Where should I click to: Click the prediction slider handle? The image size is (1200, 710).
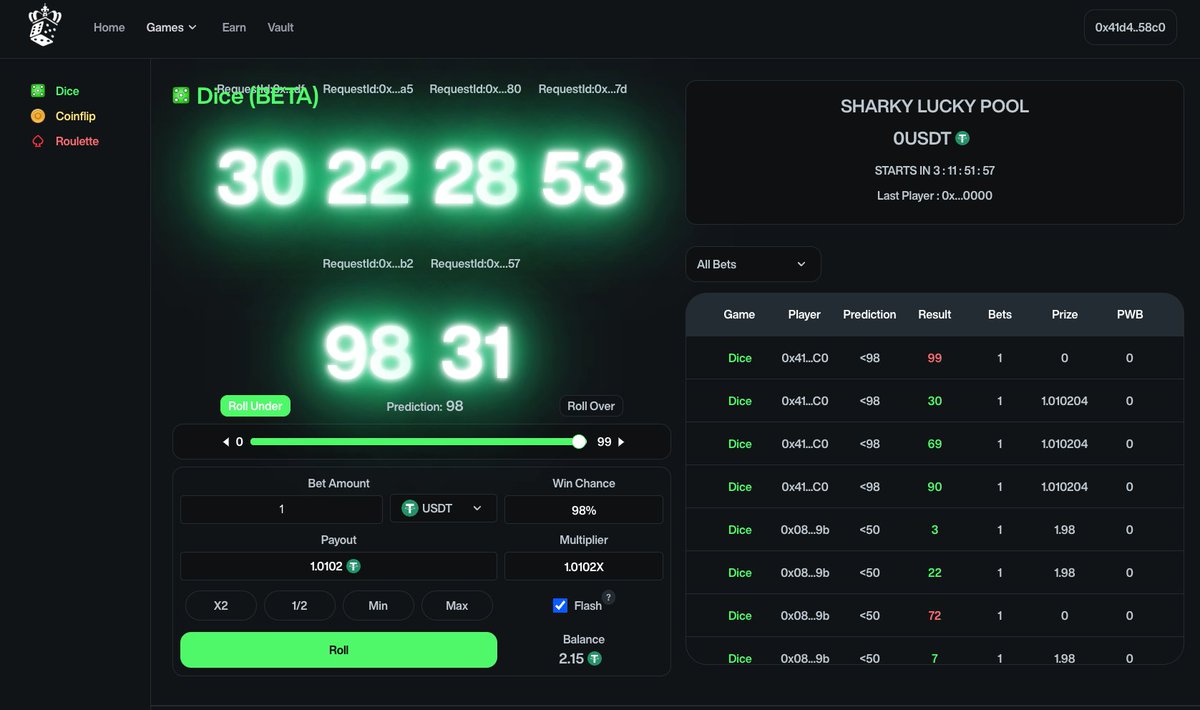coord(579,441)
